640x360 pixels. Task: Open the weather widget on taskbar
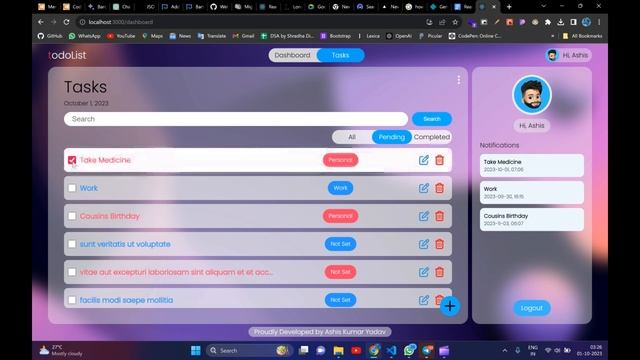click(x=61, y=350)
